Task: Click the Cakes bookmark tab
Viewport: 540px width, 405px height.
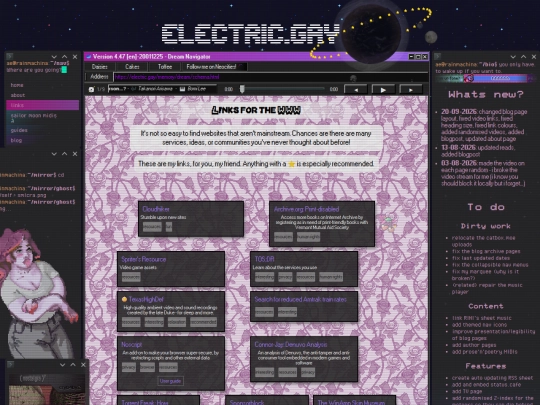Action: tap(132, 67)
